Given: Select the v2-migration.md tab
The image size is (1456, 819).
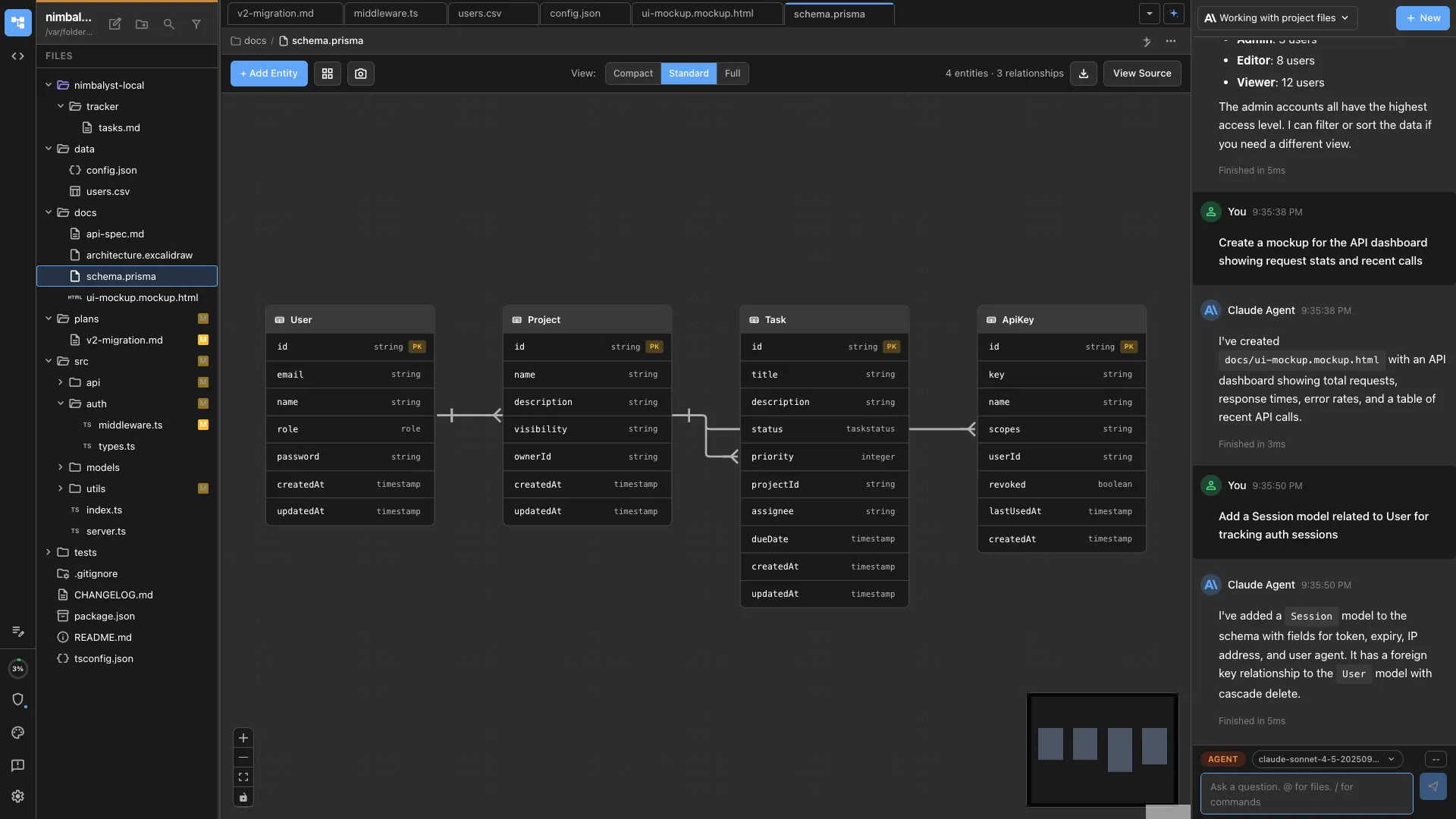Looking at the screenshot, I should 275,13.
